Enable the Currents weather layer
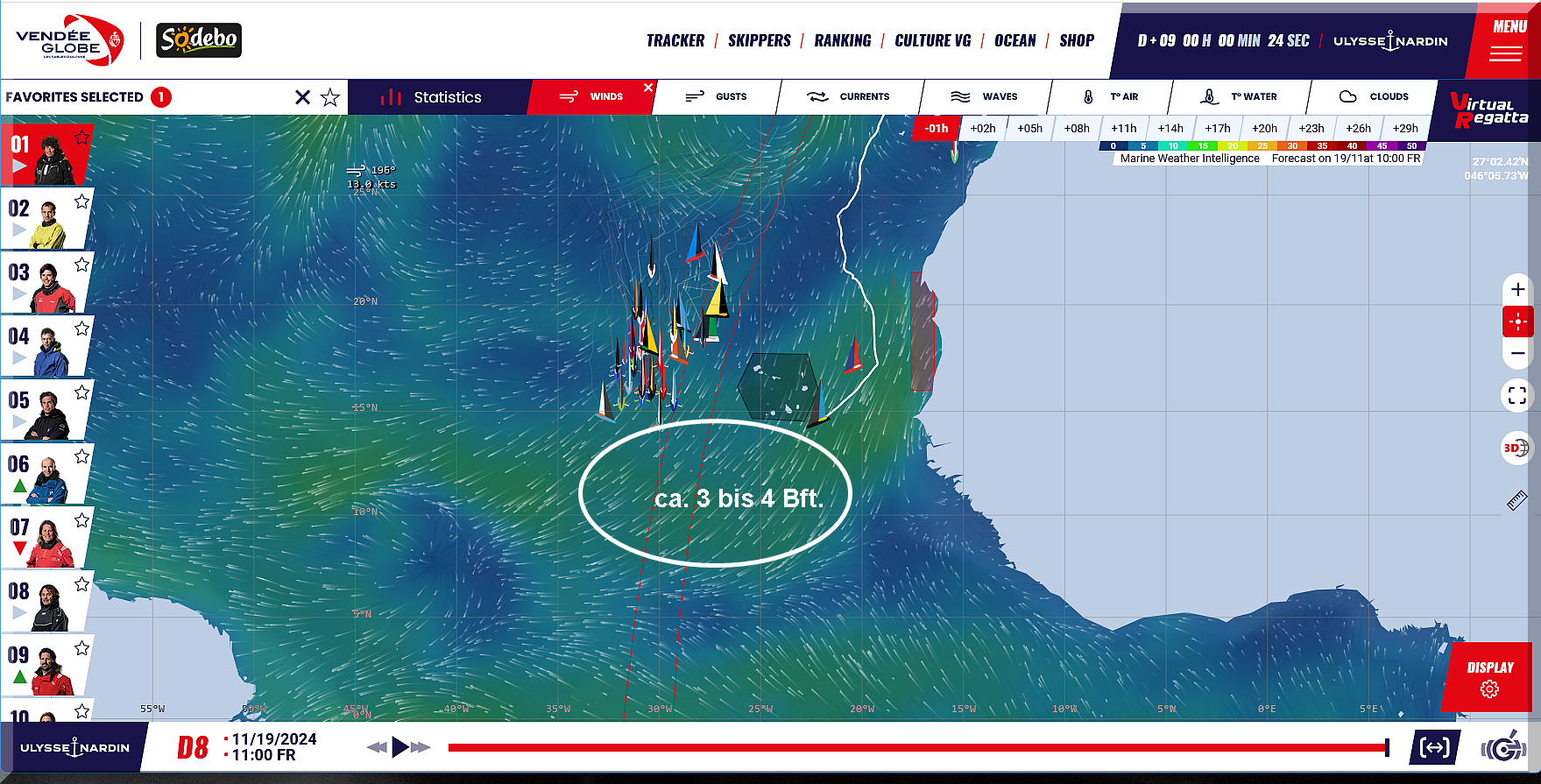The height and width of the screenshot is (784, 1541). click(848, 97)
